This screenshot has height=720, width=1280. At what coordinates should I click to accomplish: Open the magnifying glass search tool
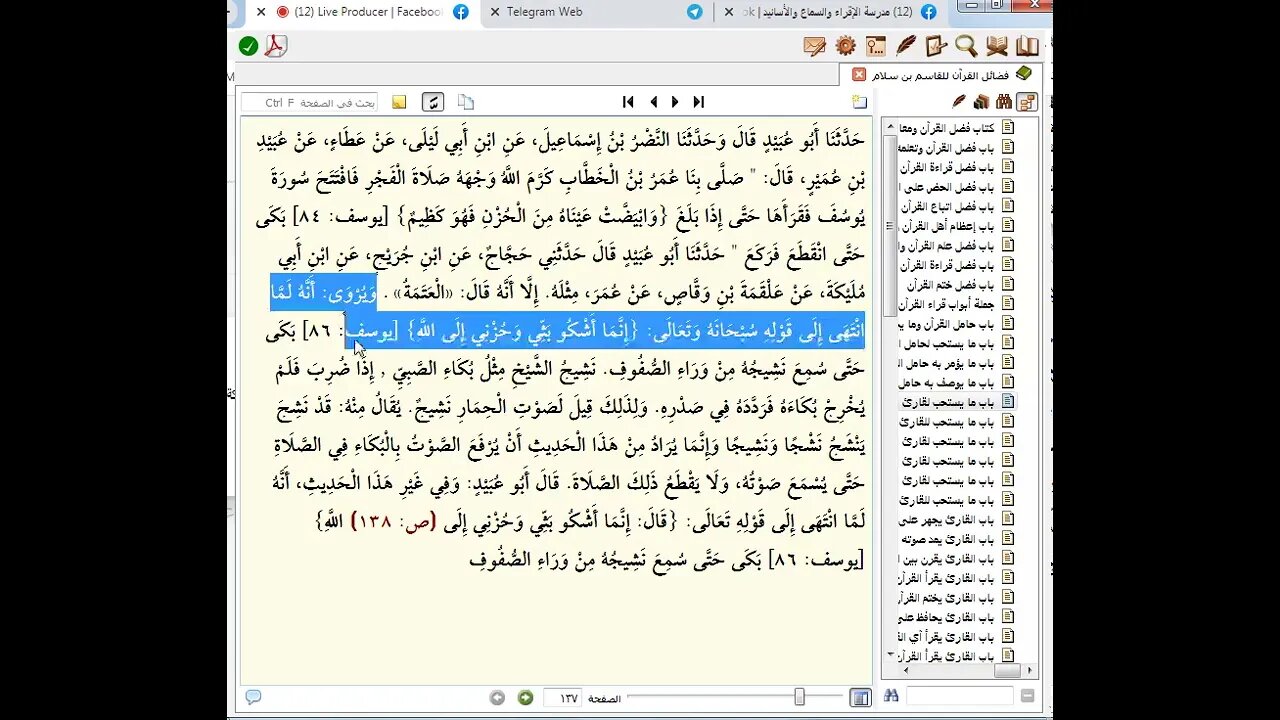(966, 46)
